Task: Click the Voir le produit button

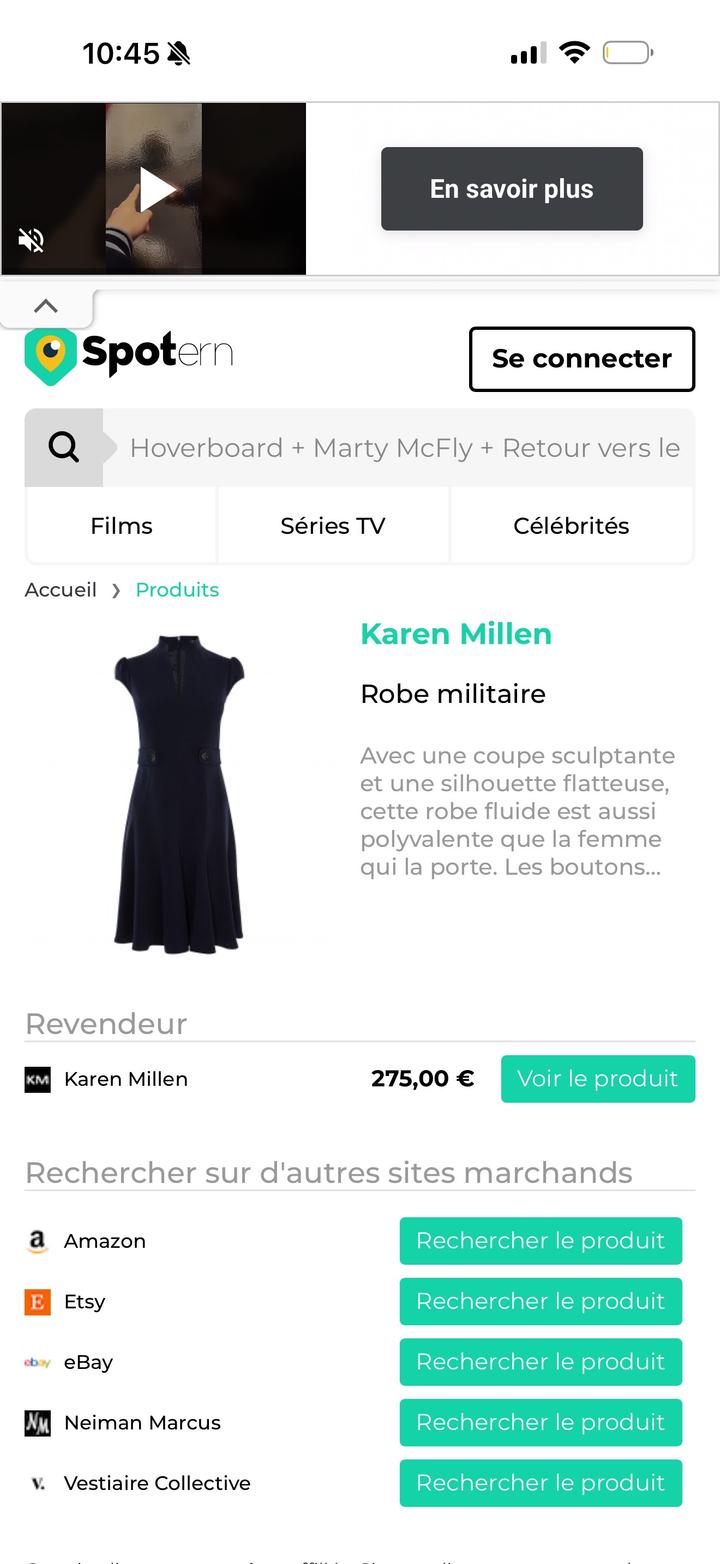Action: (597, 1079)
